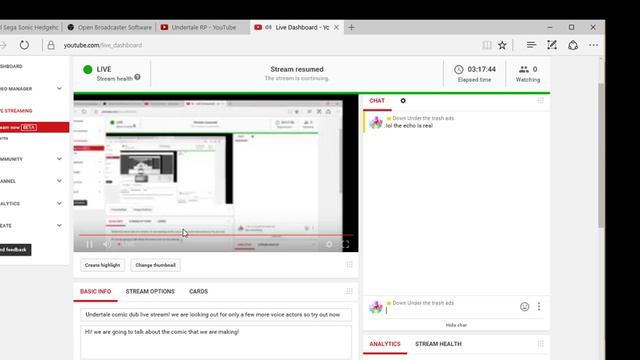Pause the live stream preview
The height and width of the screenshot is (360, 640).
[89, 244]
